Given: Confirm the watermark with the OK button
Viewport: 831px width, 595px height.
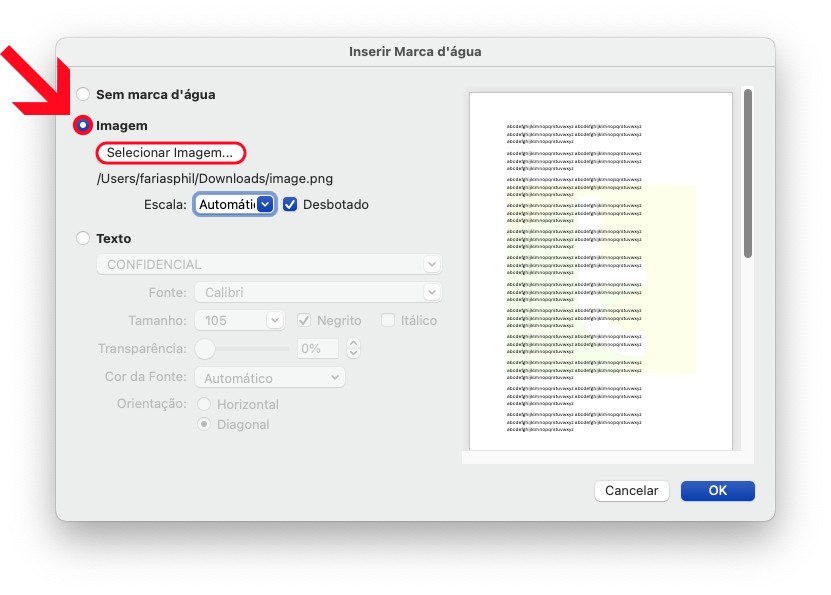Looking at the screenshot, I should (x=717, y=491).
